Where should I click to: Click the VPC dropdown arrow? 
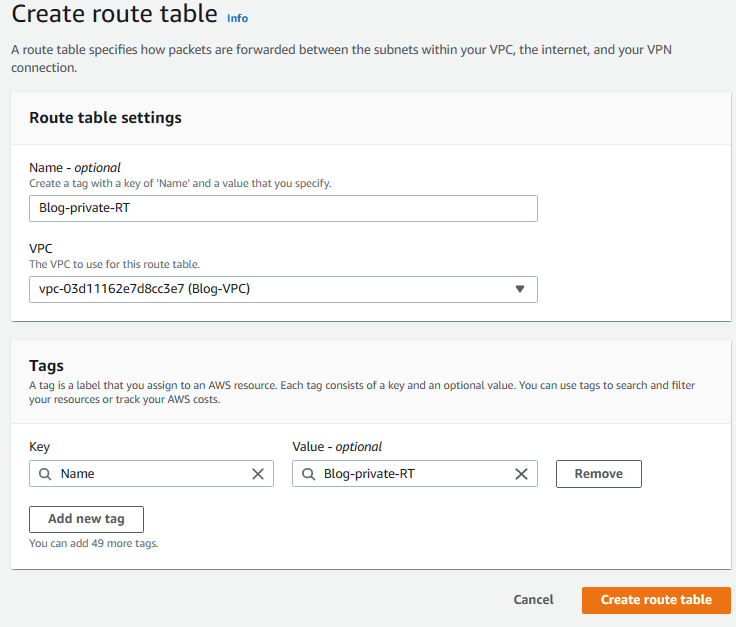pyautogui.click(x=519, y=289)
